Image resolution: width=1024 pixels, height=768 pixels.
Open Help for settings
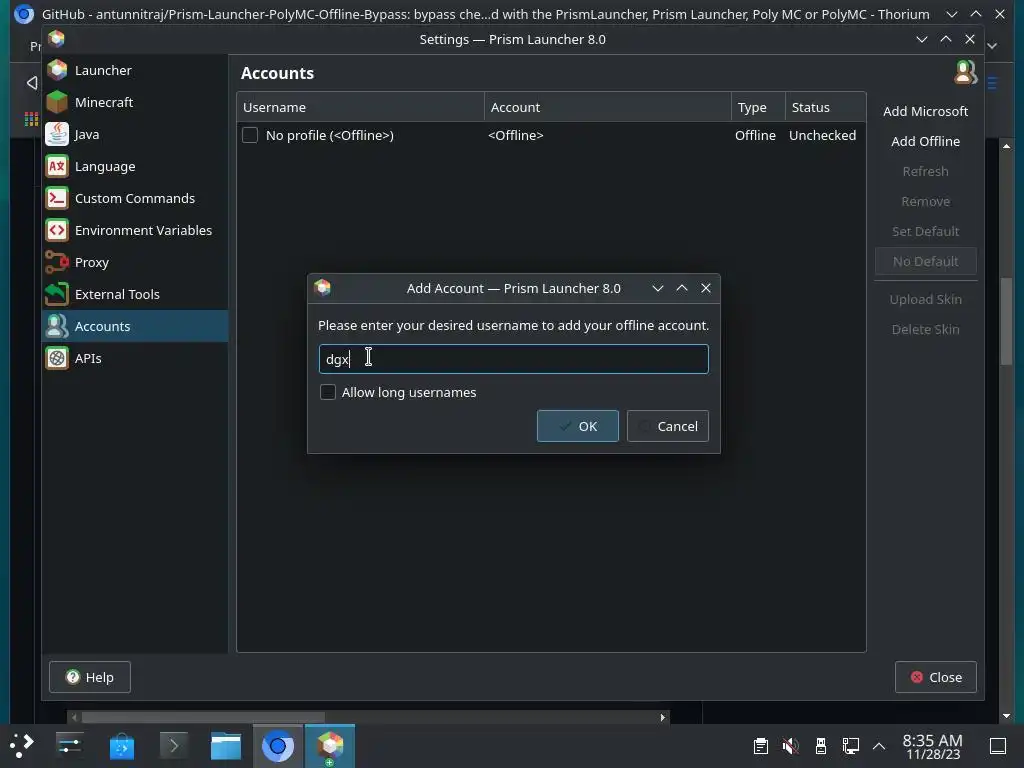(90, 677)
